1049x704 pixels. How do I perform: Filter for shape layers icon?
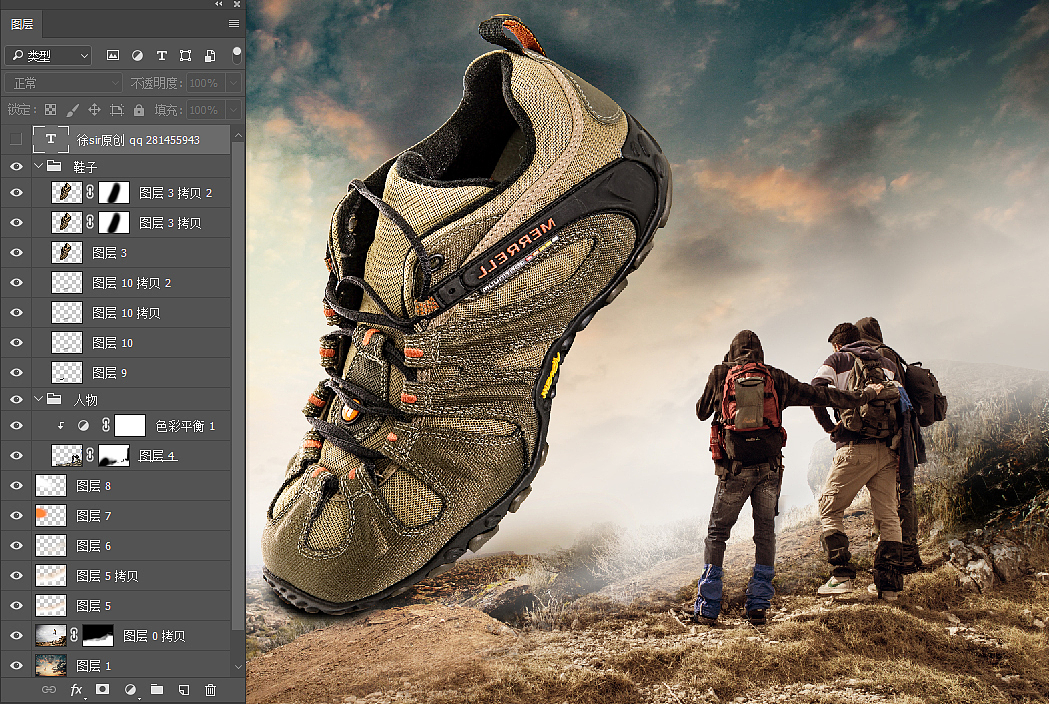[x=185, y=56]
